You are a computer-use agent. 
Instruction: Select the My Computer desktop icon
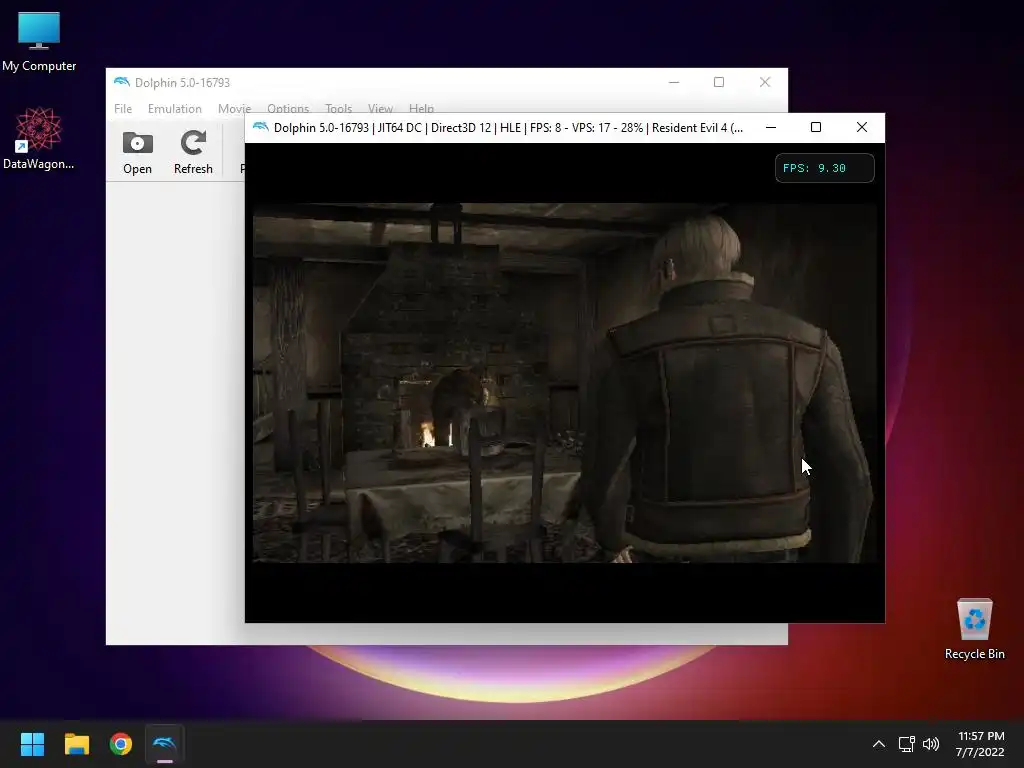tap(39, 42)
